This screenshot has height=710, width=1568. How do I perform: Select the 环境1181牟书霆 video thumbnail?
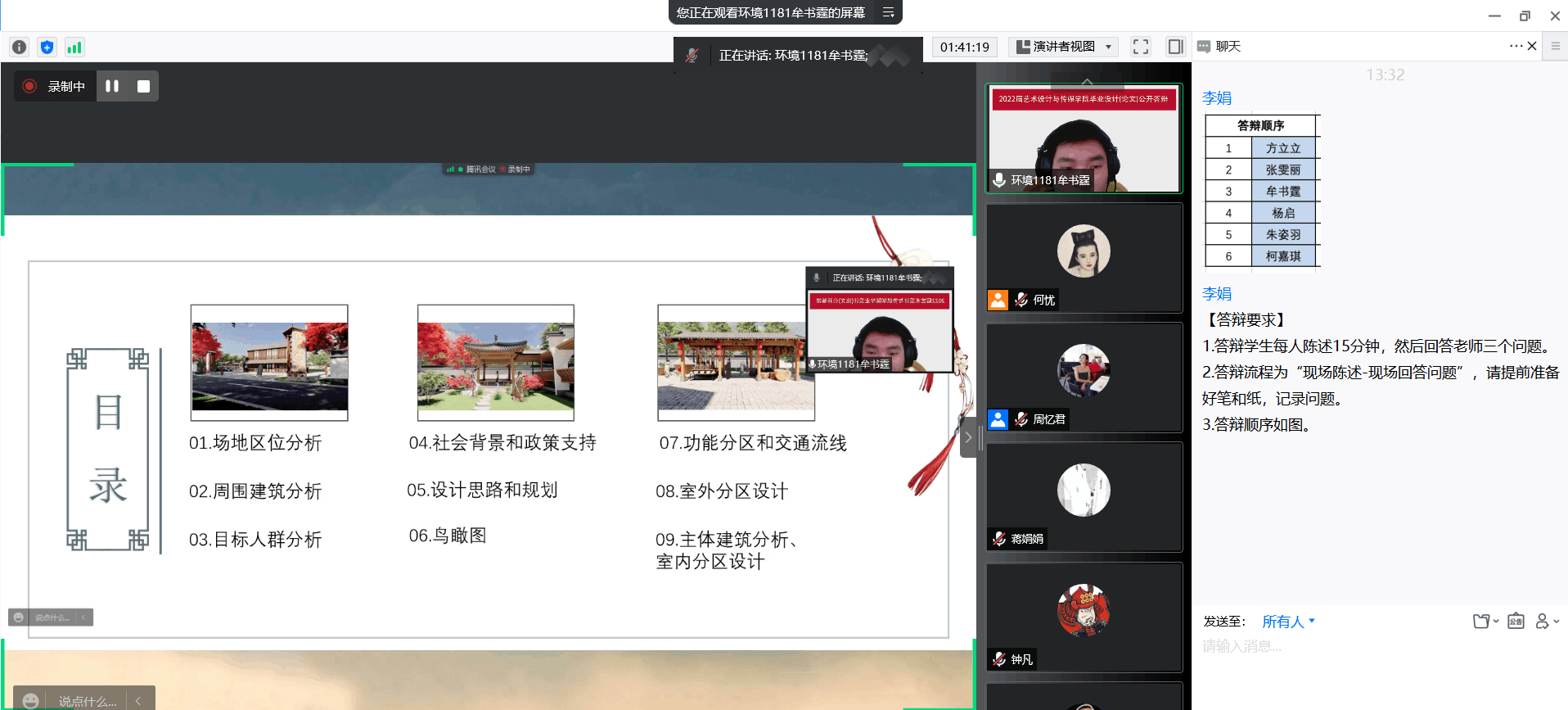[x=1084, y=138]
